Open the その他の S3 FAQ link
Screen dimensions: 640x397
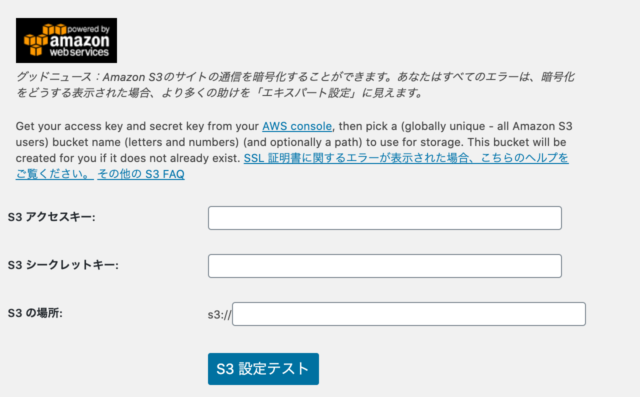(x=141, y=174)
